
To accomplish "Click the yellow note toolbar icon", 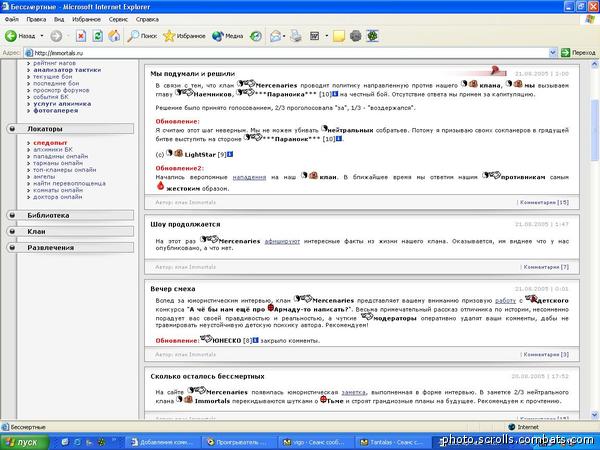I will pyautogui.click(x=339, y=36).
